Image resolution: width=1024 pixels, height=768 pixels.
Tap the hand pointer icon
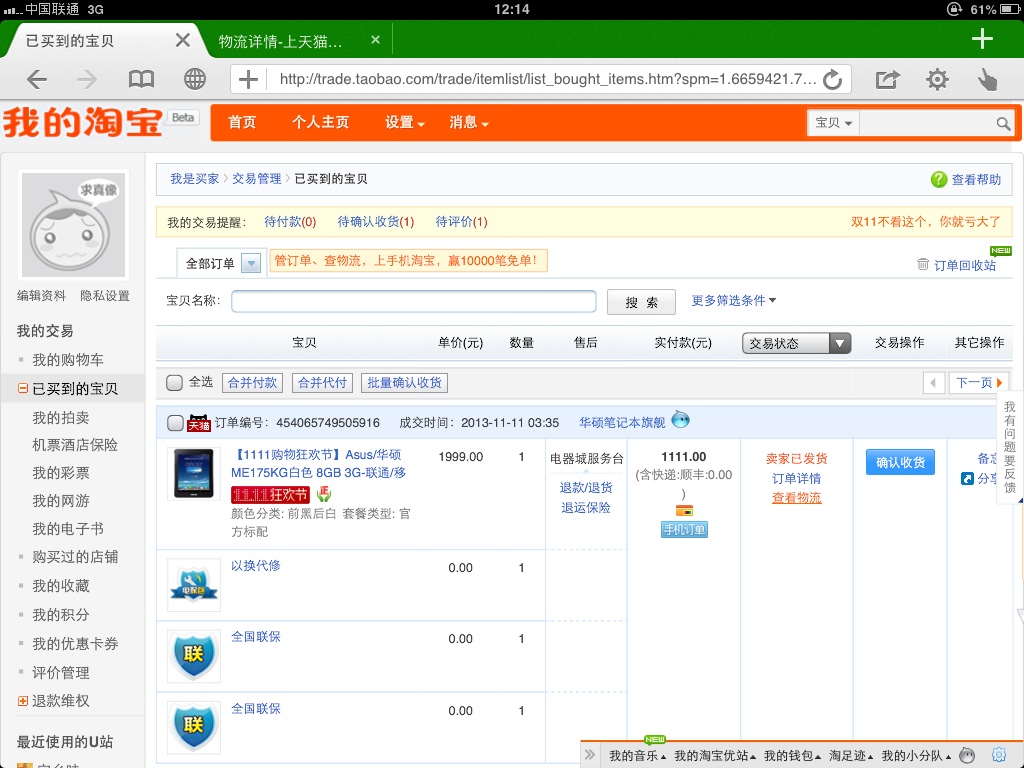pos(987,80)
